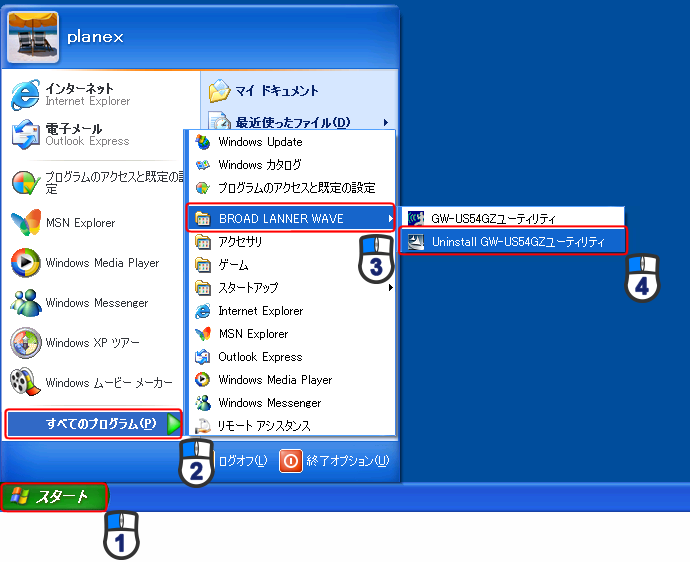Click the planex user picture
Image resolution: width=690 pixels, height=562 pixels.
[x=33, y=37]
